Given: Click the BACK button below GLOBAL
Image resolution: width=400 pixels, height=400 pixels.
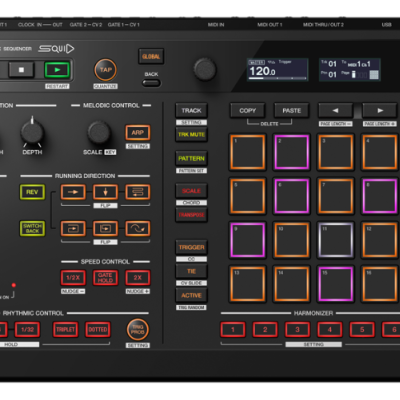Looking at the screenshot, I should click(151, 83).
